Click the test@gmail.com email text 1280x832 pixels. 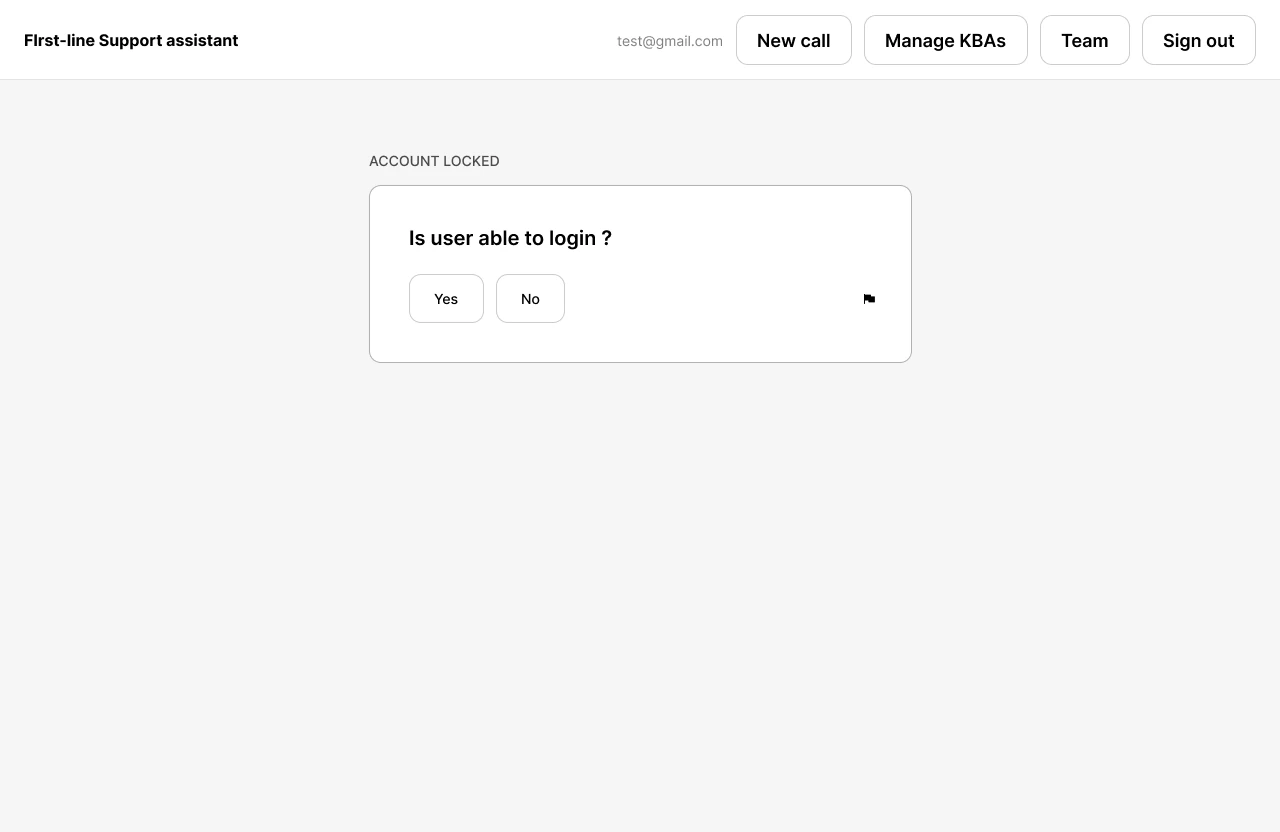(670, 41)
